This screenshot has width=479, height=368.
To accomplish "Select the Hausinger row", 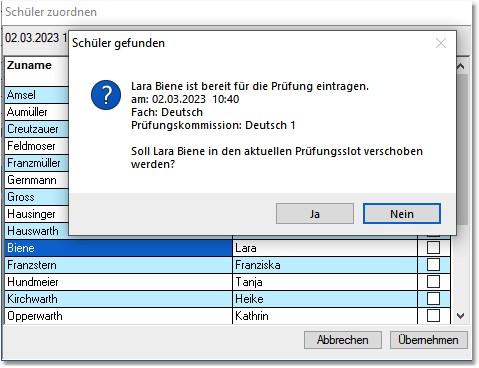I will coord(37,214).
